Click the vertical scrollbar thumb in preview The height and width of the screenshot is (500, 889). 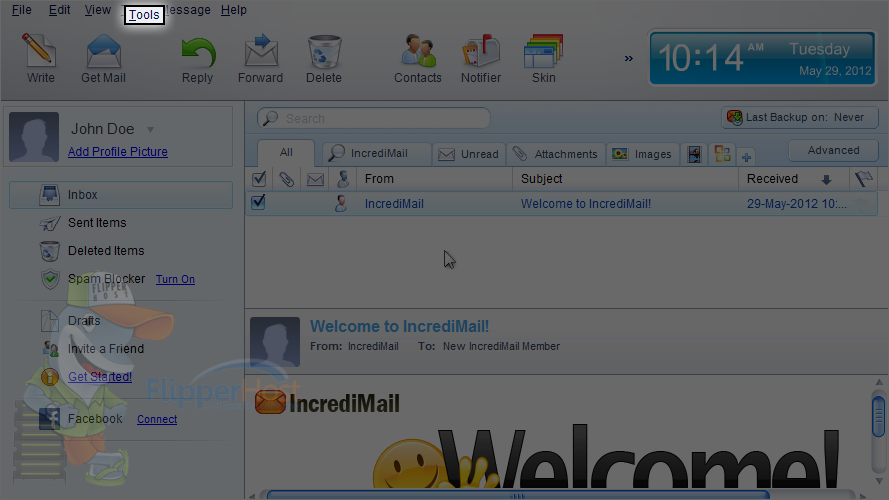tap(879, 416)
